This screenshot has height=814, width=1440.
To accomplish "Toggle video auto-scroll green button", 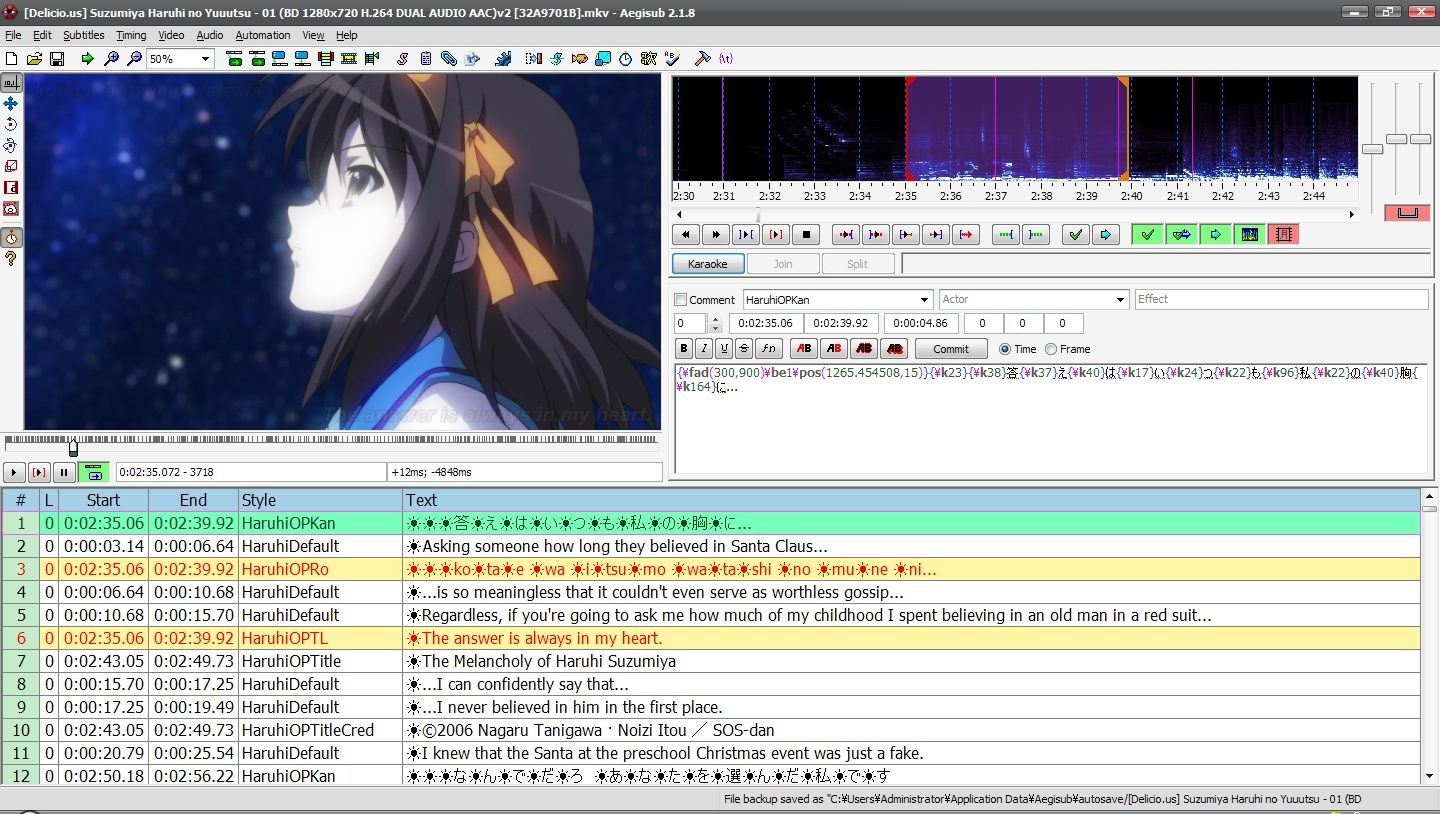I will coord(94,472).
